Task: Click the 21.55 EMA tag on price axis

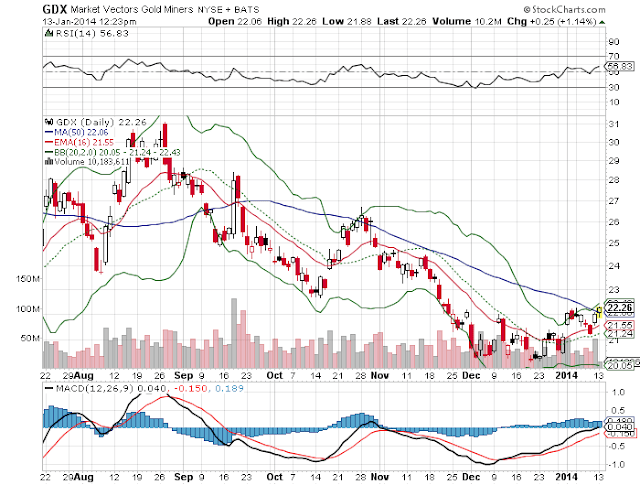Action: point(620,325)
